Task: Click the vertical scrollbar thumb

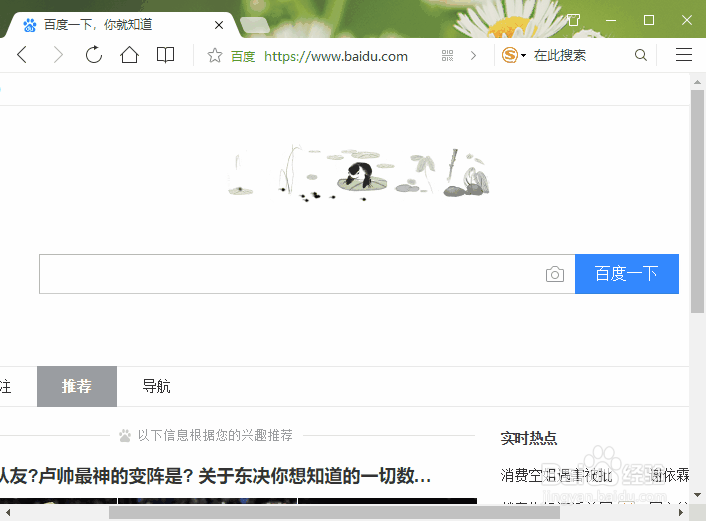Action: [697, 201]
